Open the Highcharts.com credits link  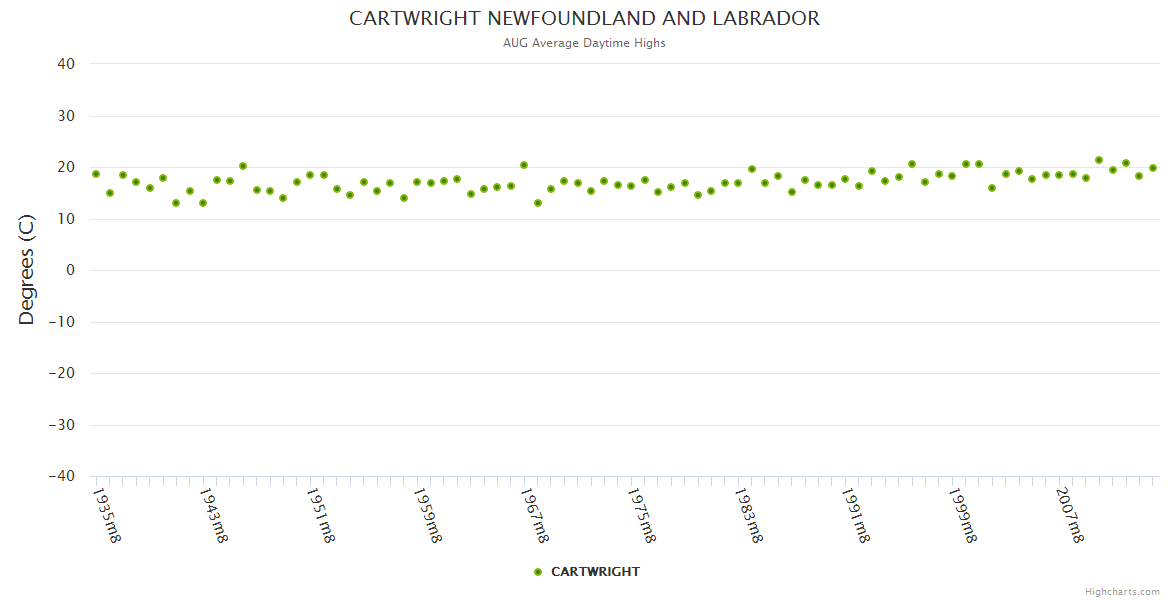(1122, 591)
